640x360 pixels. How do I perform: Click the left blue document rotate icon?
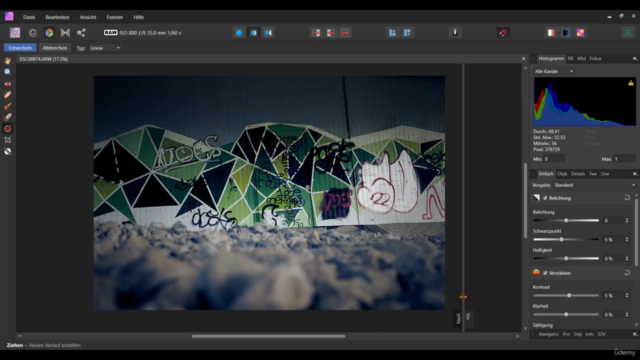tap(392, 33)
